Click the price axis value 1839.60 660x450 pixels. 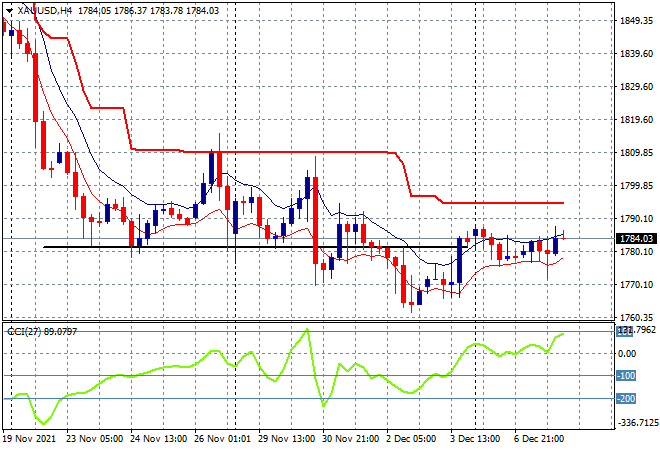(x=636, y=53)
